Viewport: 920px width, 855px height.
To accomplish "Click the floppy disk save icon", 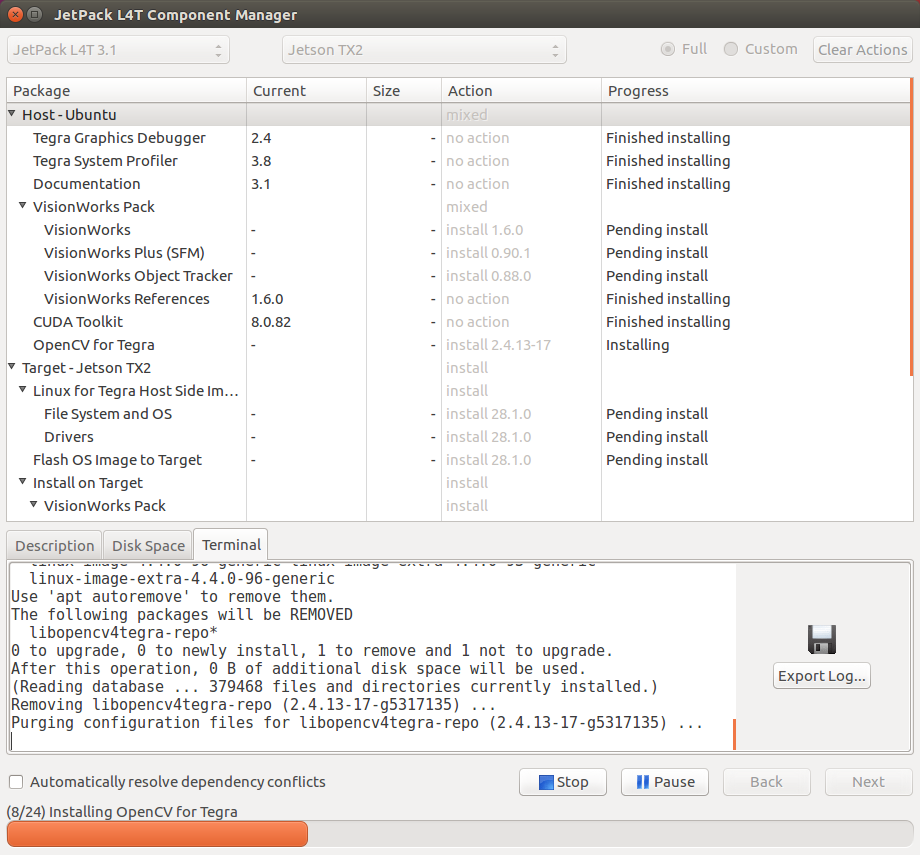I will coord(821,640).
